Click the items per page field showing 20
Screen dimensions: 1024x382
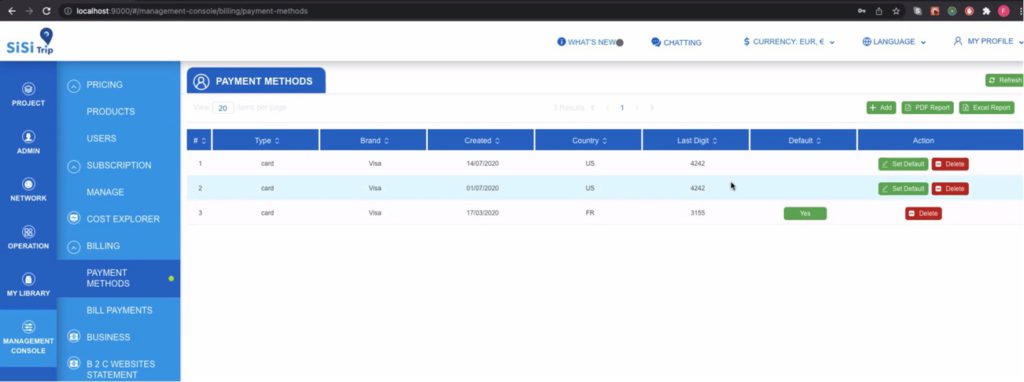pyautogui.click(x=223, y=108)
